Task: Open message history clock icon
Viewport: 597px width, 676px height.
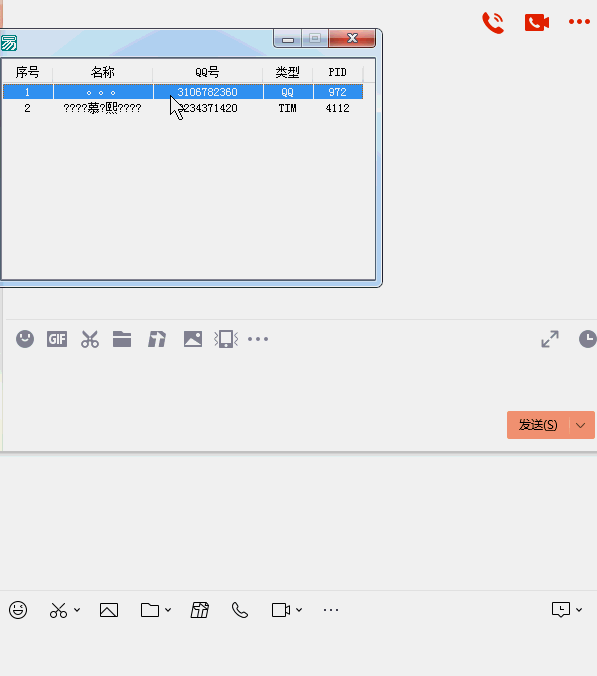Action: pyautogui.click(x=588, y=339)
